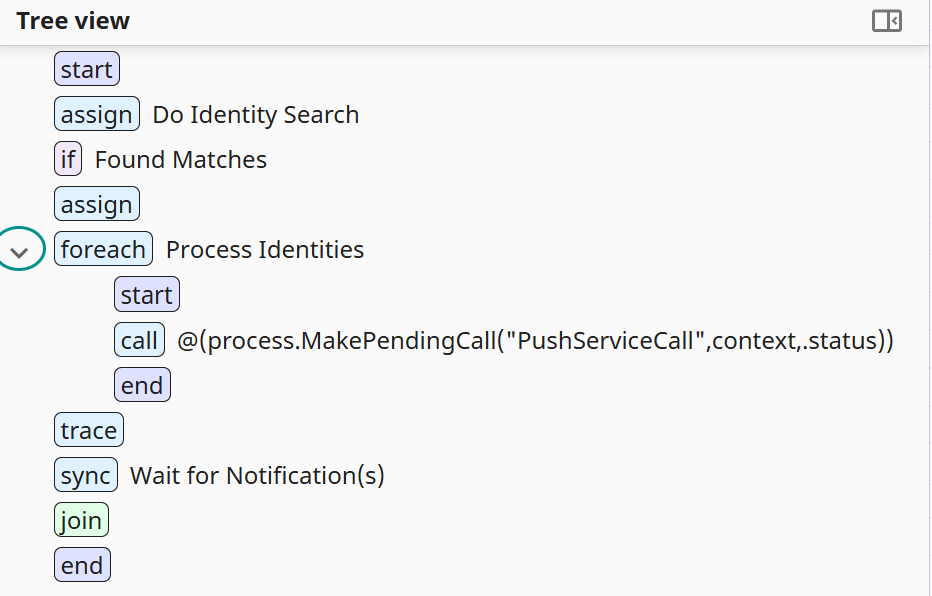Click the Wait for Notification(s) label

[x=256, y=476]
